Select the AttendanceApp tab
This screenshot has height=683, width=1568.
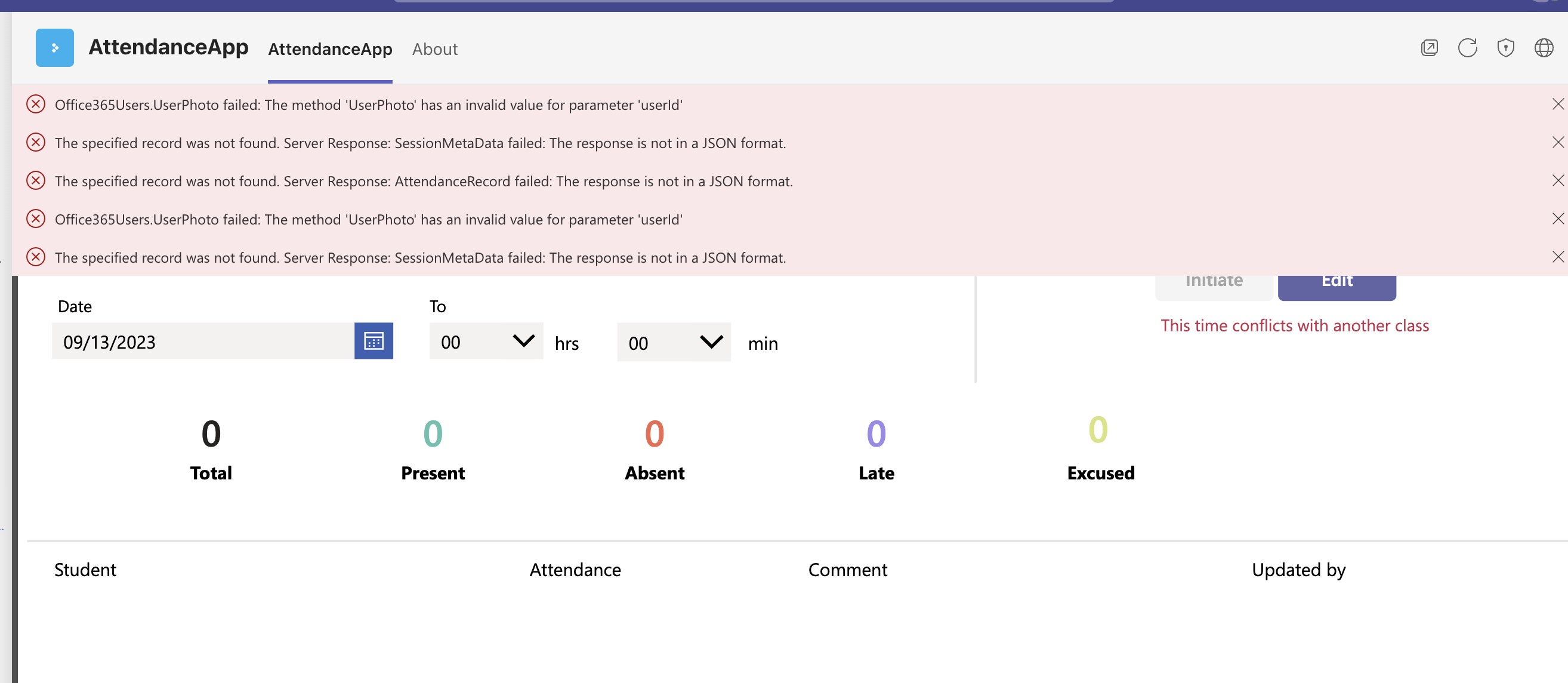point(329,49)
